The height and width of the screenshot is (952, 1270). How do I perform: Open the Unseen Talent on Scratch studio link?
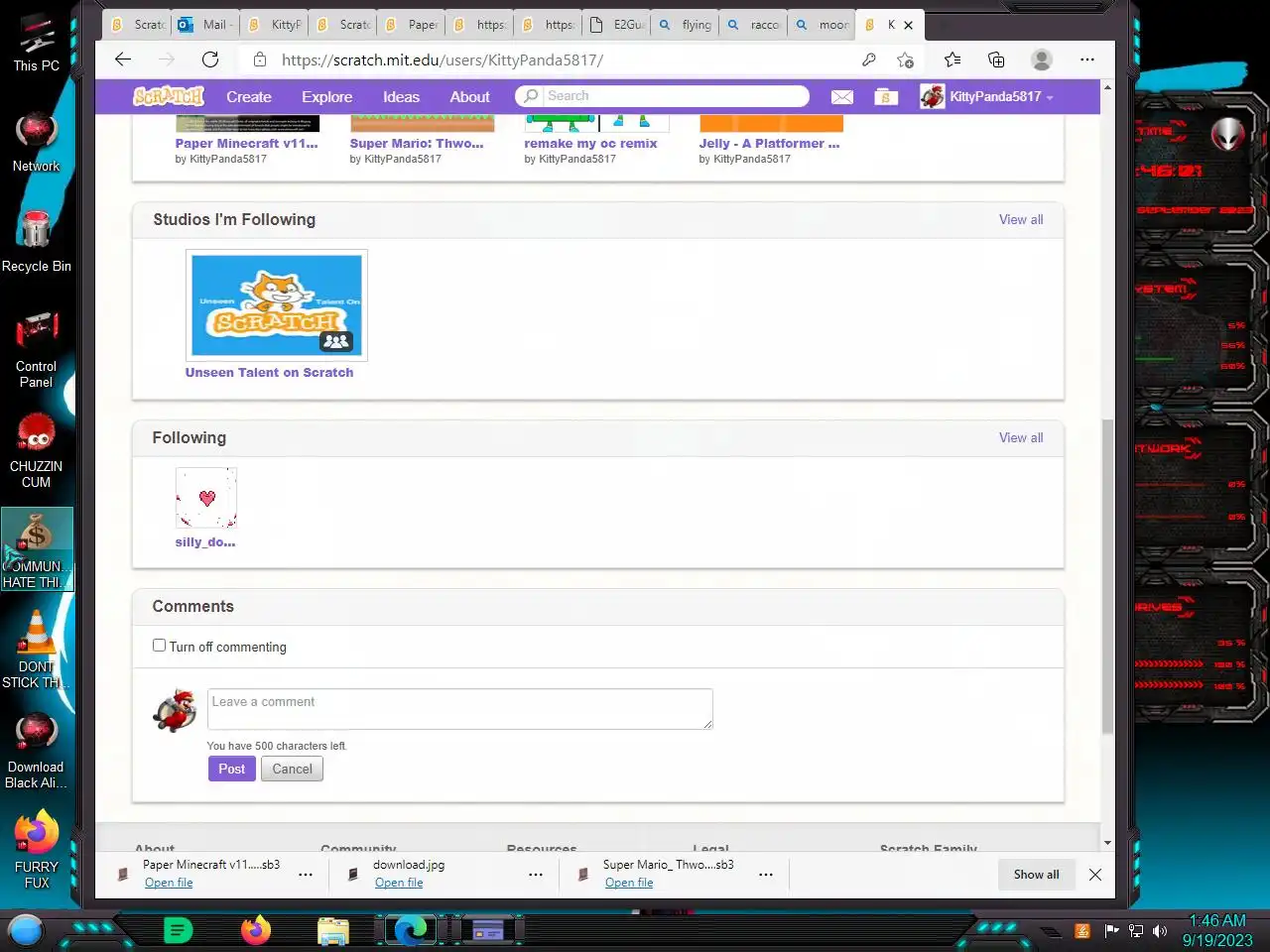pyautogui.click(x=269, y=372)
